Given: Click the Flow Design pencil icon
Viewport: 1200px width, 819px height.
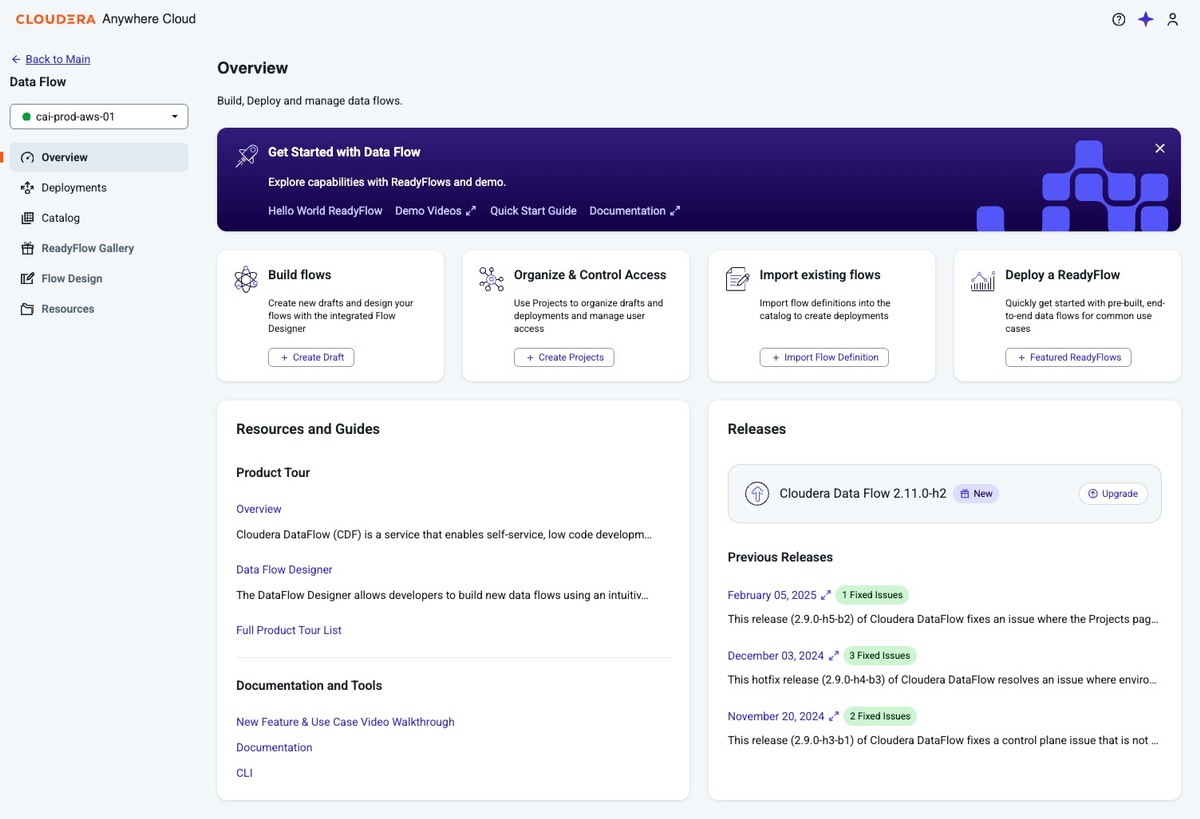Looking at the screenshot, I should coord(27,279).
